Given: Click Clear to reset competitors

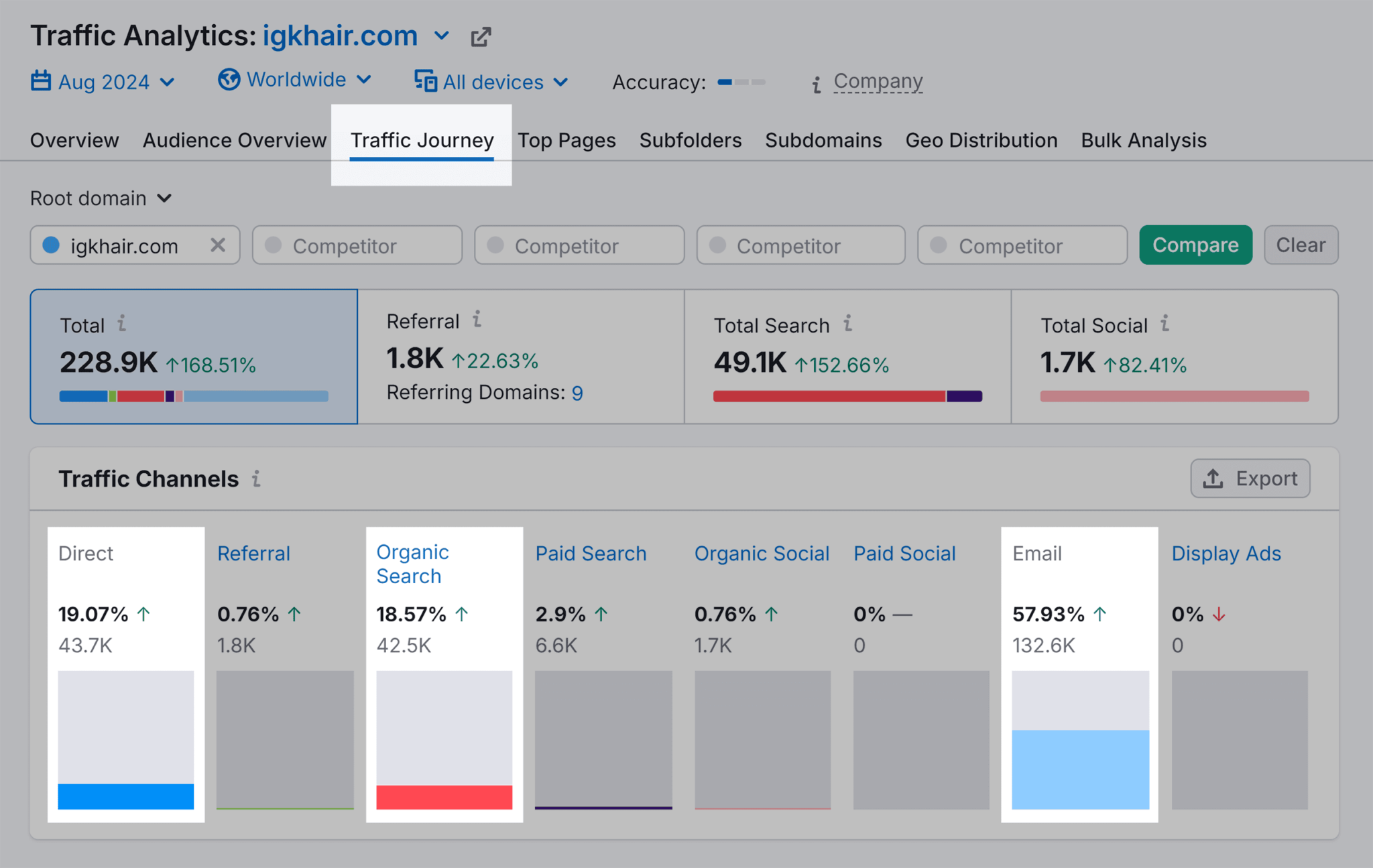Looking at the screenshot, I should click(1302, 246).
